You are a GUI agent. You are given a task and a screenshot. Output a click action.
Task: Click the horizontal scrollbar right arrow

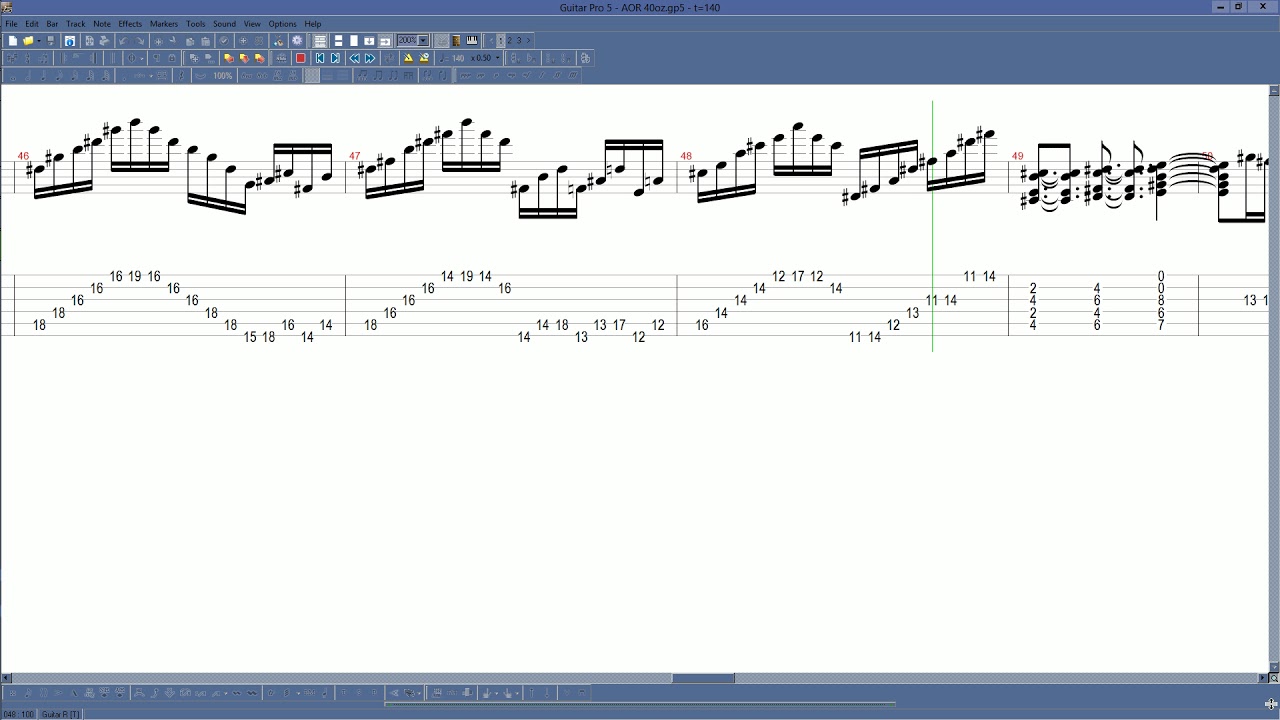1262,678
